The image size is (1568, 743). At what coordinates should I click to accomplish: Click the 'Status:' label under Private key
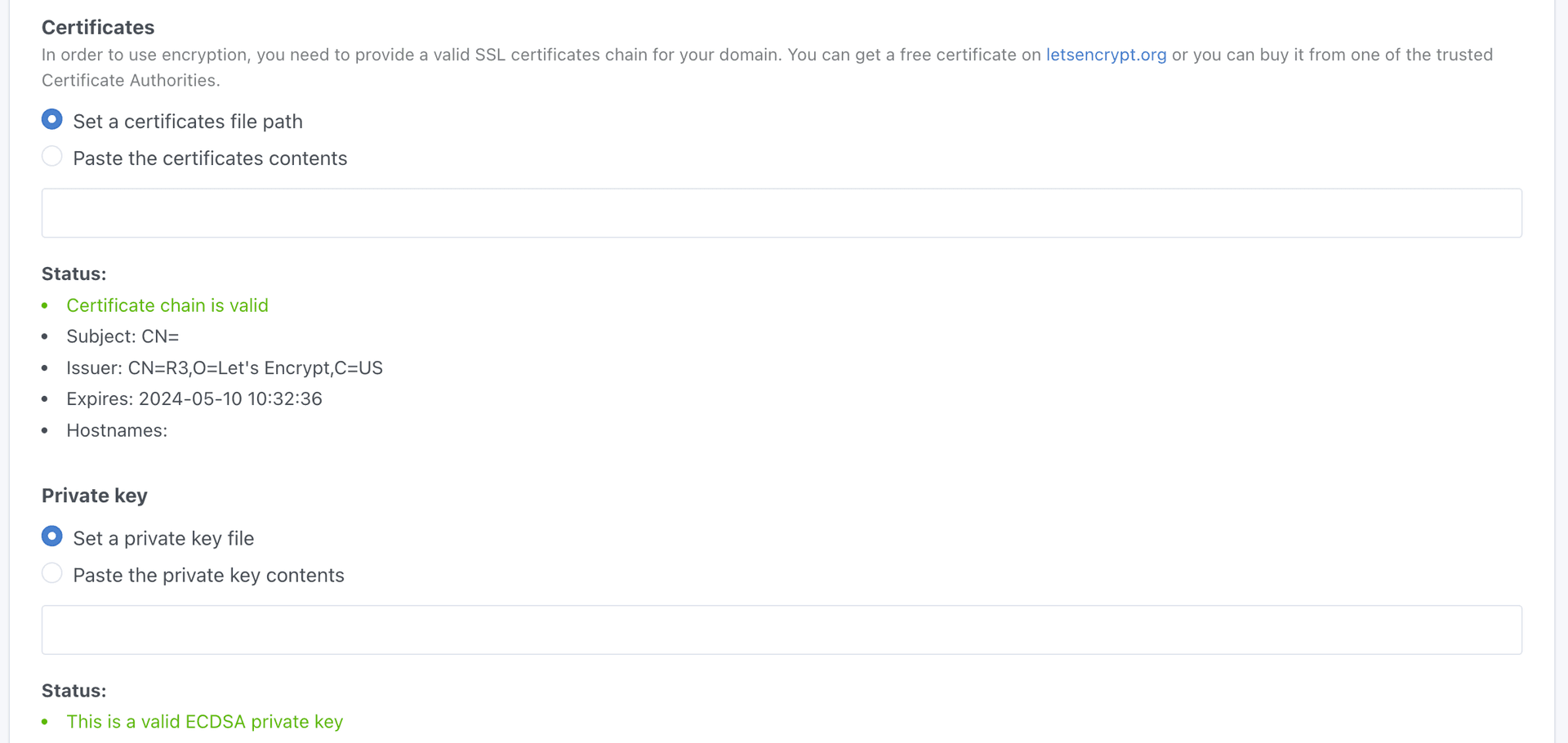coord(73,691)
